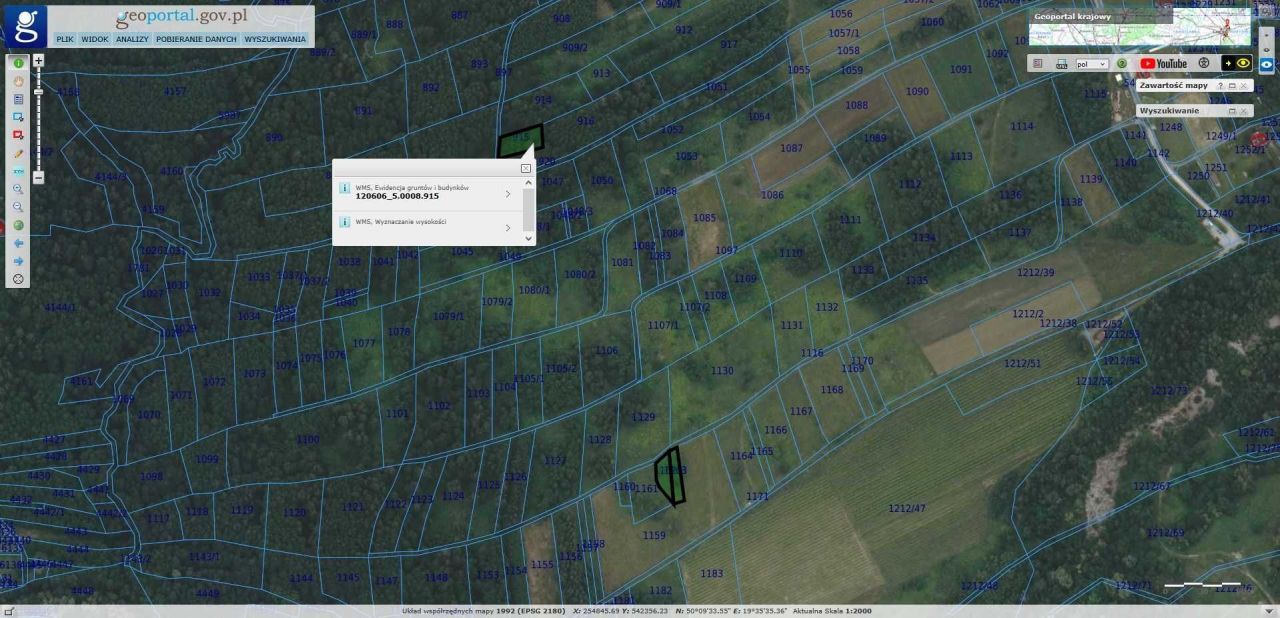This screenshot has width=1280, height=618.
Task: Click the green help question icon
Action: (1122, 64)
